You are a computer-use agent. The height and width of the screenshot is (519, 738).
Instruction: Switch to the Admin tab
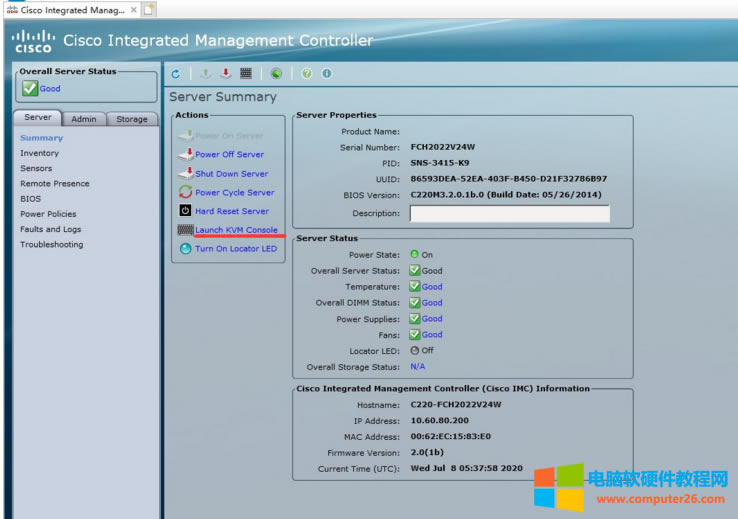[x=84, y=119]
